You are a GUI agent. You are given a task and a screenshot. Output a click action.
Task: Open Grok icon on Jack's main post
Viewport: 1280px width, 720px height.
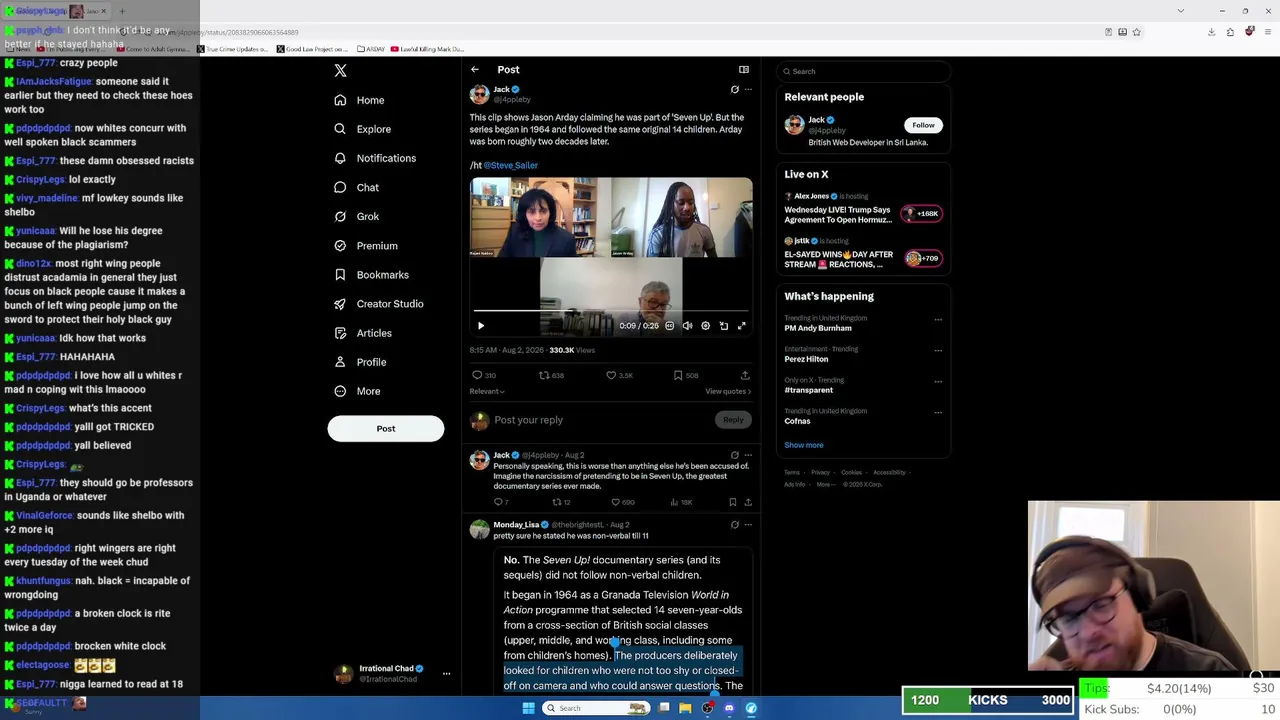[x=735, y=90]
